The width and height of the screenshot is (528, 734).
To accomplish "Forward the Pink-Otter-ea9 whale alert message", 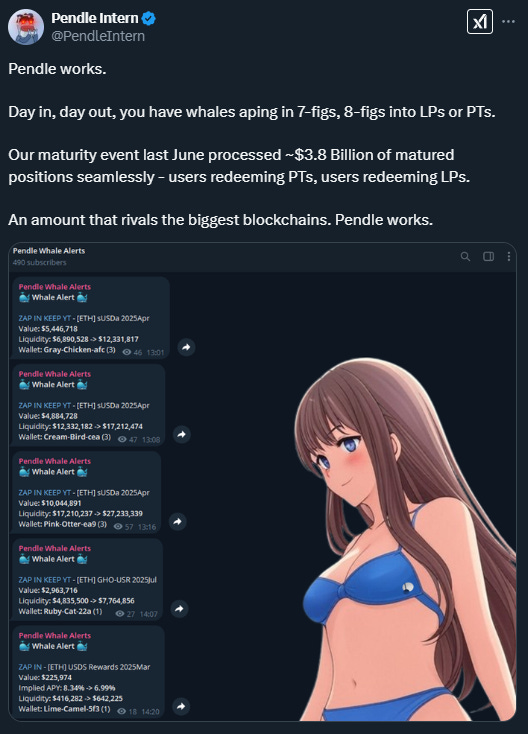I will click(x=178, y=521).
